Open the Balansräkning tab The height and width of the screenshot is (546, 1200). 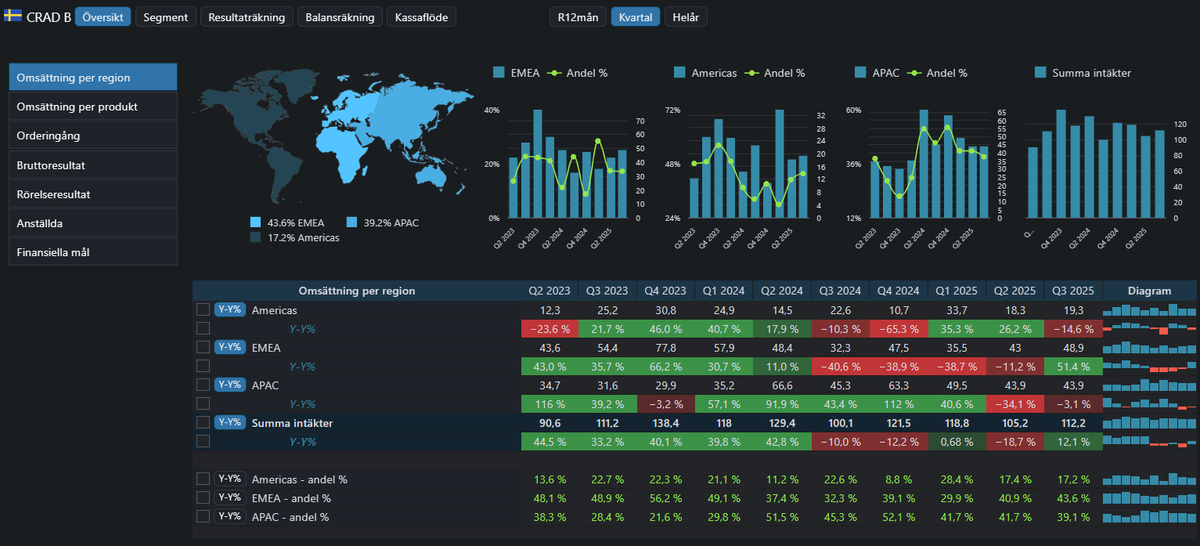340,17
